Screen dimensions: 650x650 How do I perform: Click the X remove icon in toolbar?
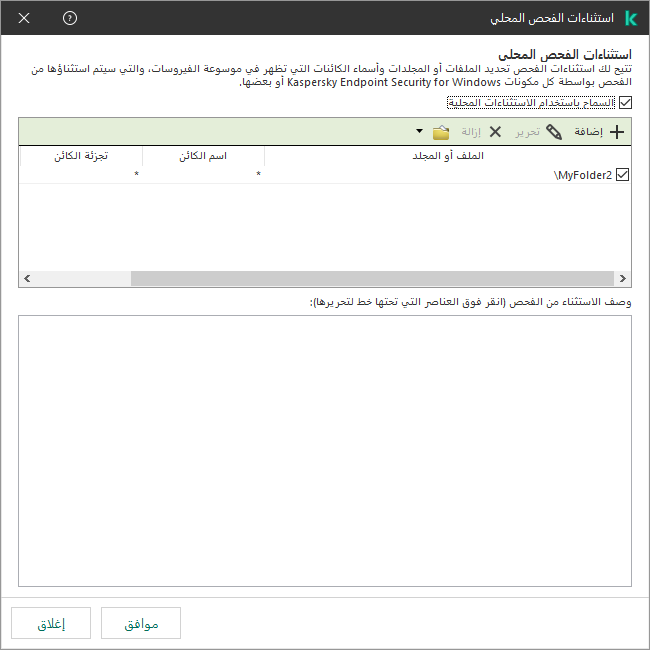(495, 132)
